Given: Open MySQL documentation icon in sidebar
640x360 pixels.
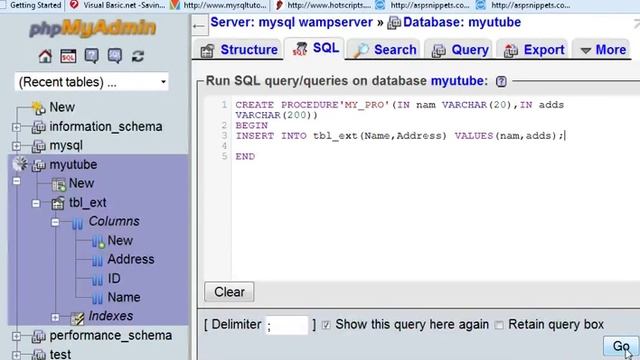Looking at the screenshot, I should point(115,56).
